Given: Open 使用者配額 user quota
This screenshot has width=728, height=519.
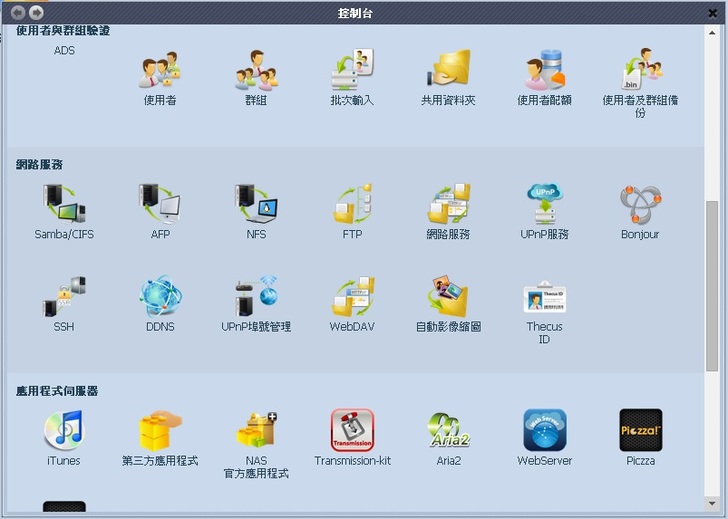Looking at the screenshot, I should [x=544, y=70].
